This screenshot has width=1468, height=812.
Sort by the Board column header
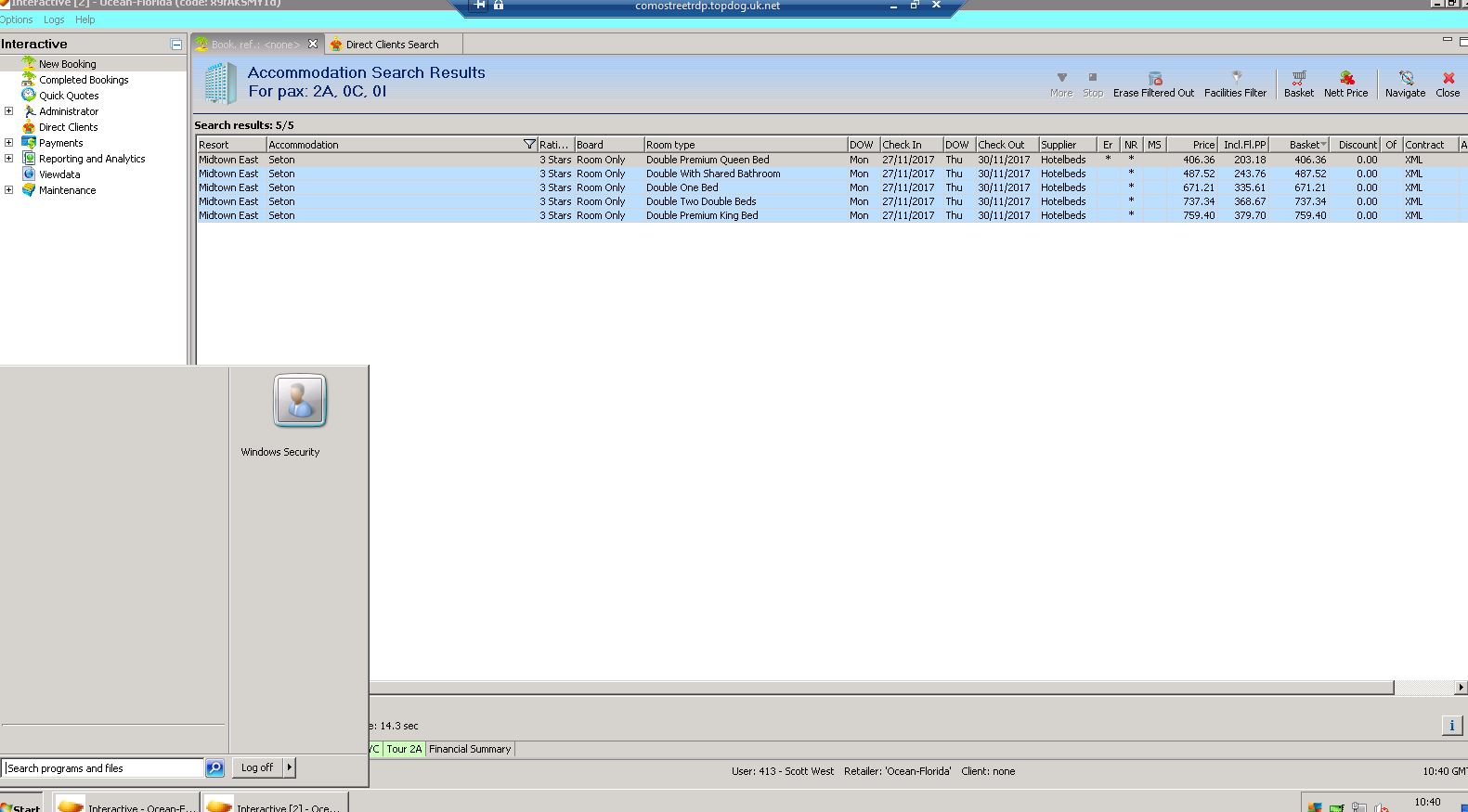(608, 145)
